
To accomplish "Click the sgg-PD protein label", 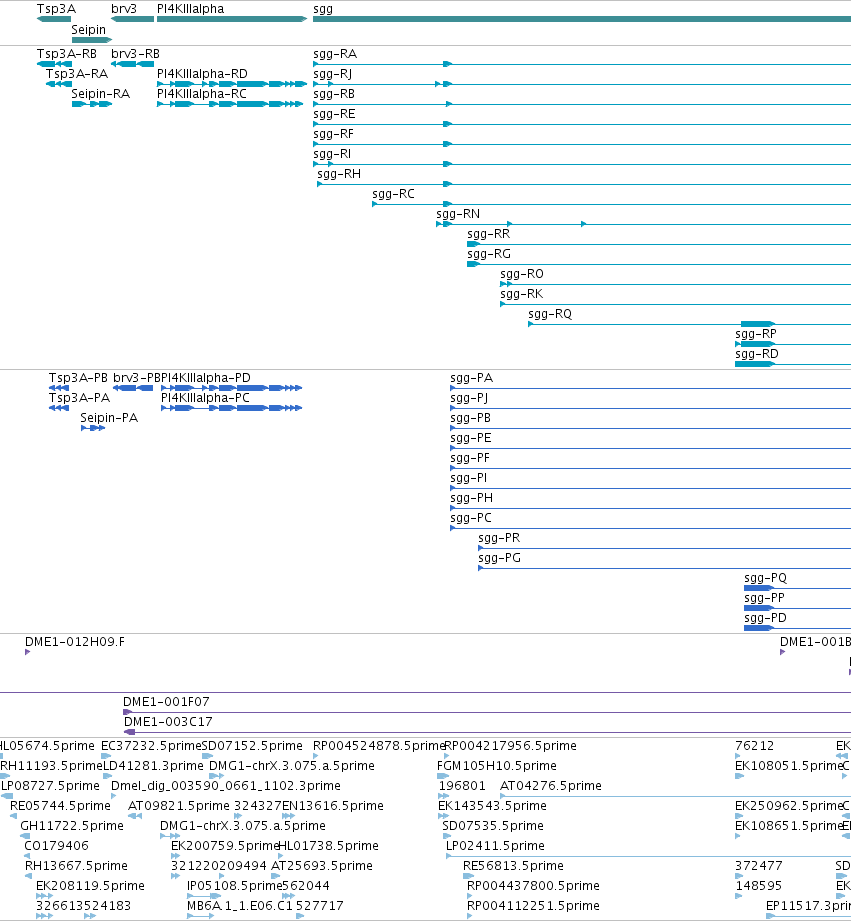I will [765, 617].
